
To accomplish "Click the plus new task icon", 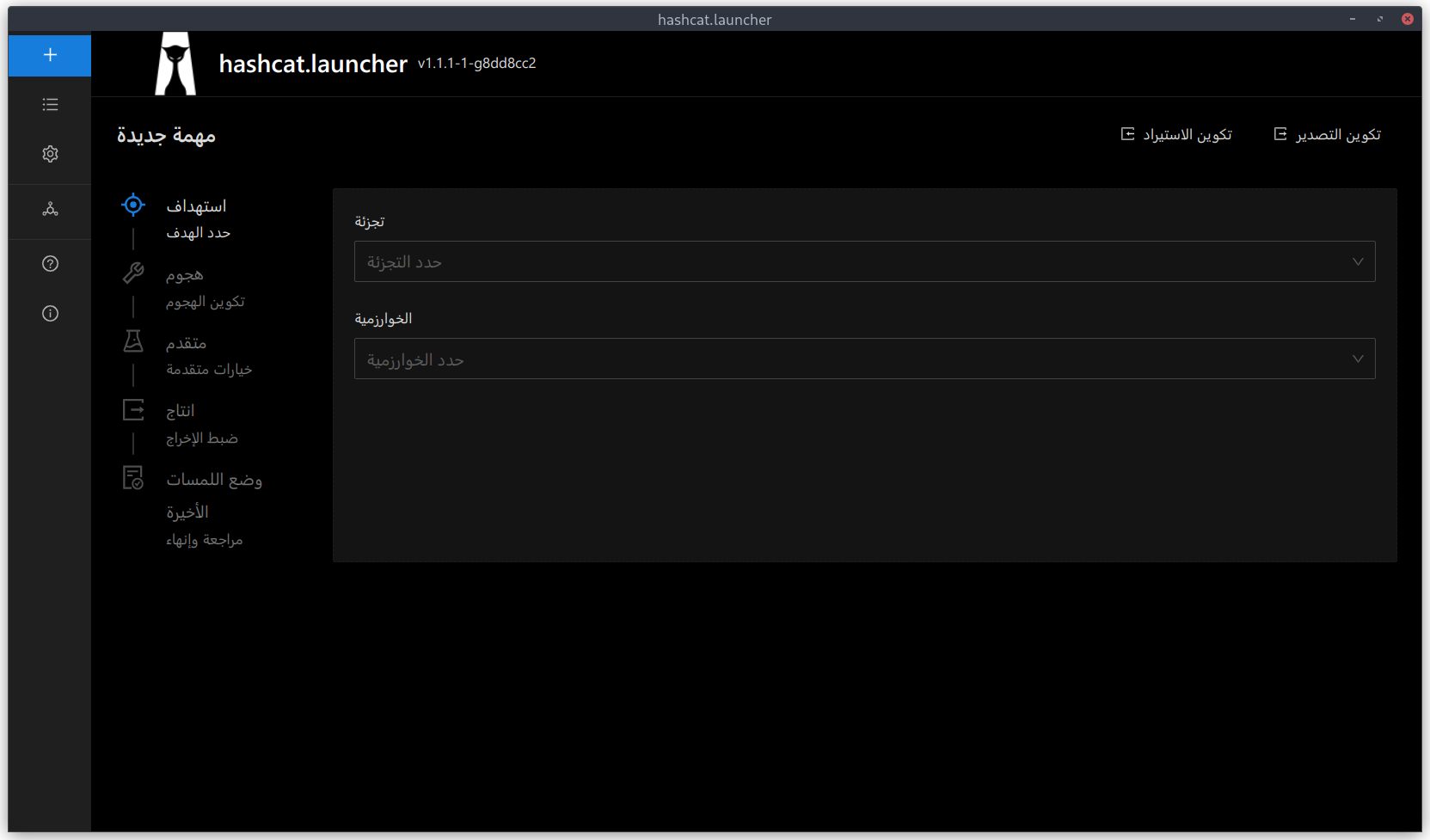I will [x=50, y=55].
